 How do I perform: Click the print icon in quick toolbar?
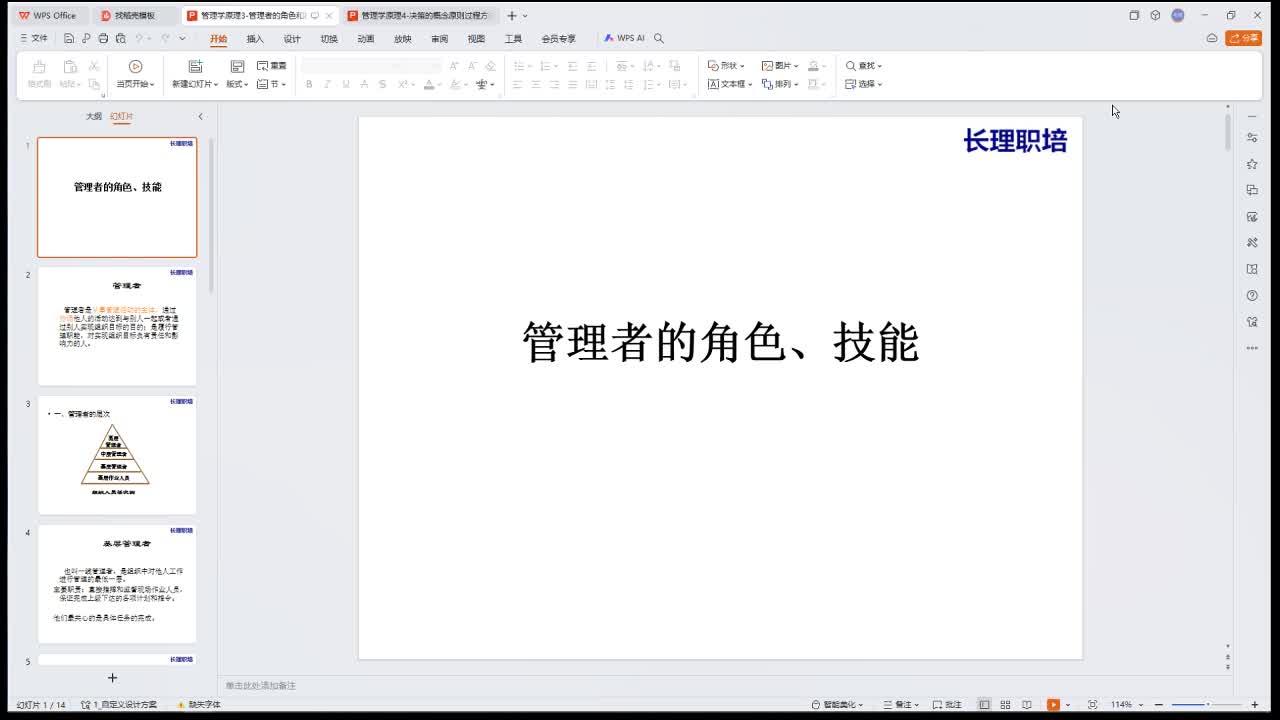pyautogui.click(x=103, y=39)
